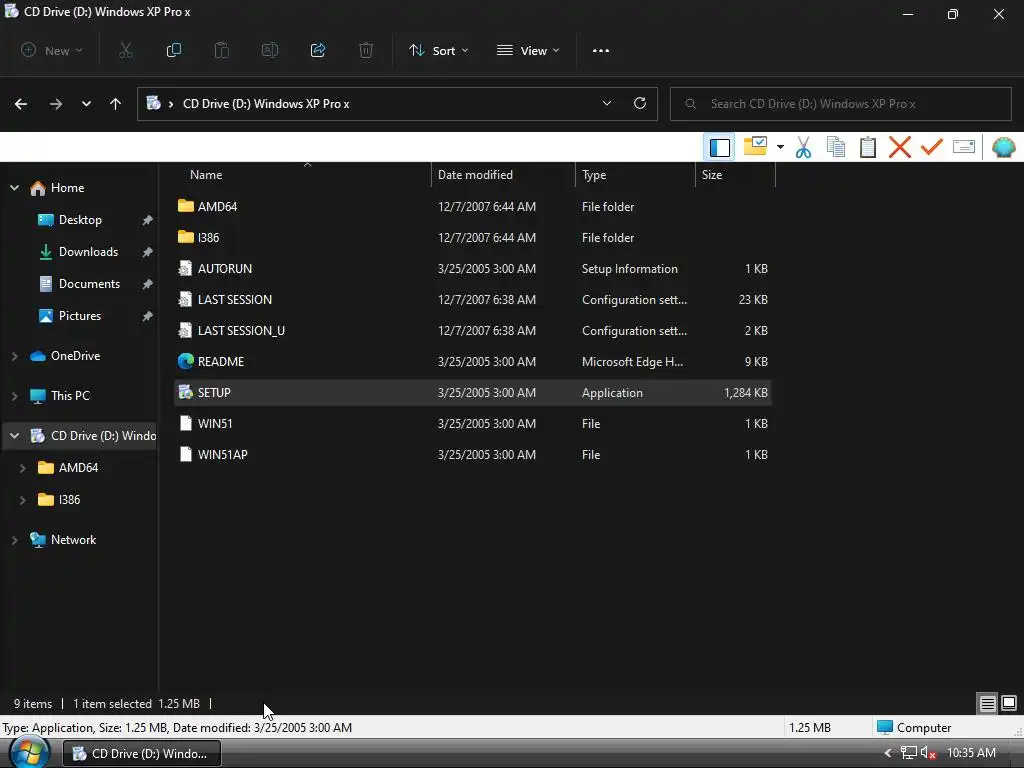Click the Start orb on the taskbar

pyautogui.click(x=29, y=753)
